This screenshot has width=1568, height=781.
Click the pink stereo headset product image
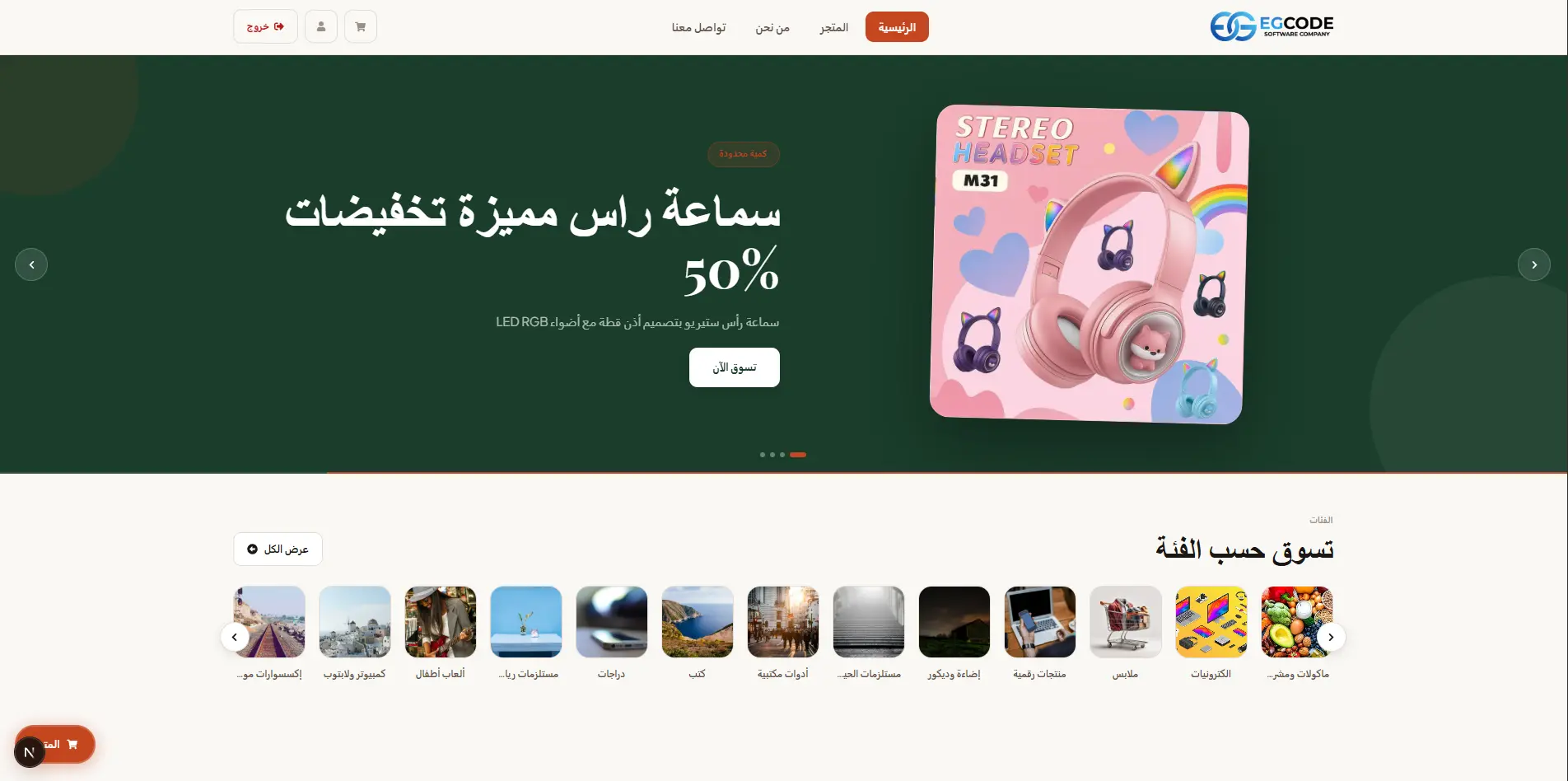(1089, 264)
